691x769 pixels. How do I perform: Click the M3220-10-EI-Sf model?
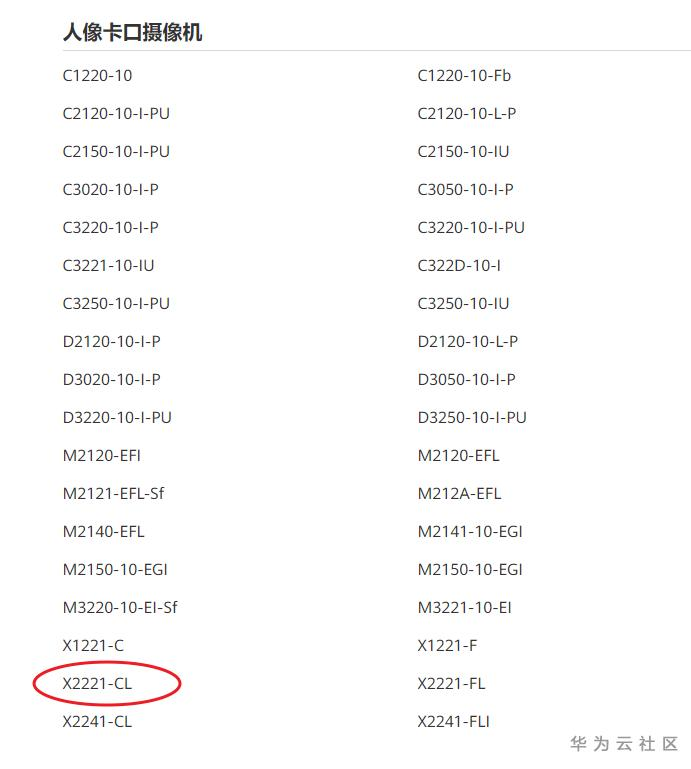(120, 608)
